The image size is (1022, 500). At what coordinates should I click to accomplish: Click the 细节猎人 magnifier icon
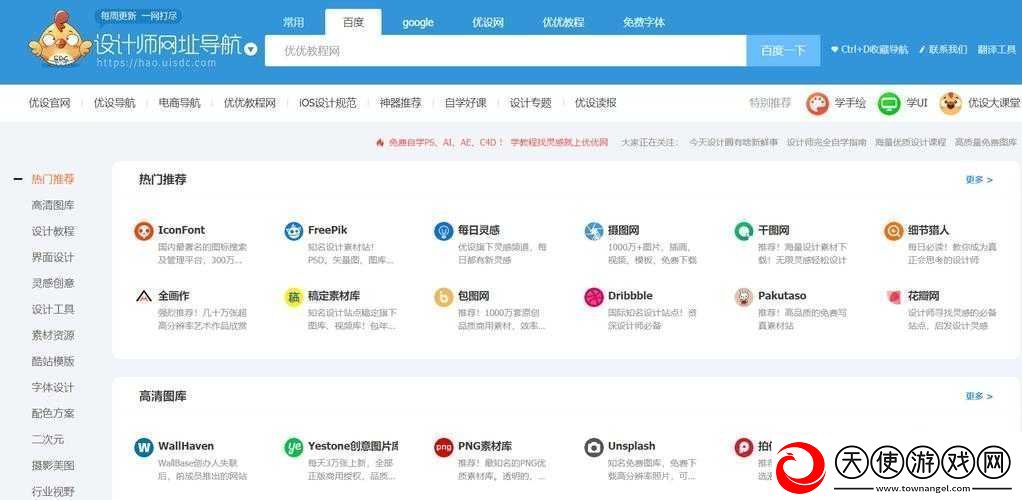coord(894,231)
